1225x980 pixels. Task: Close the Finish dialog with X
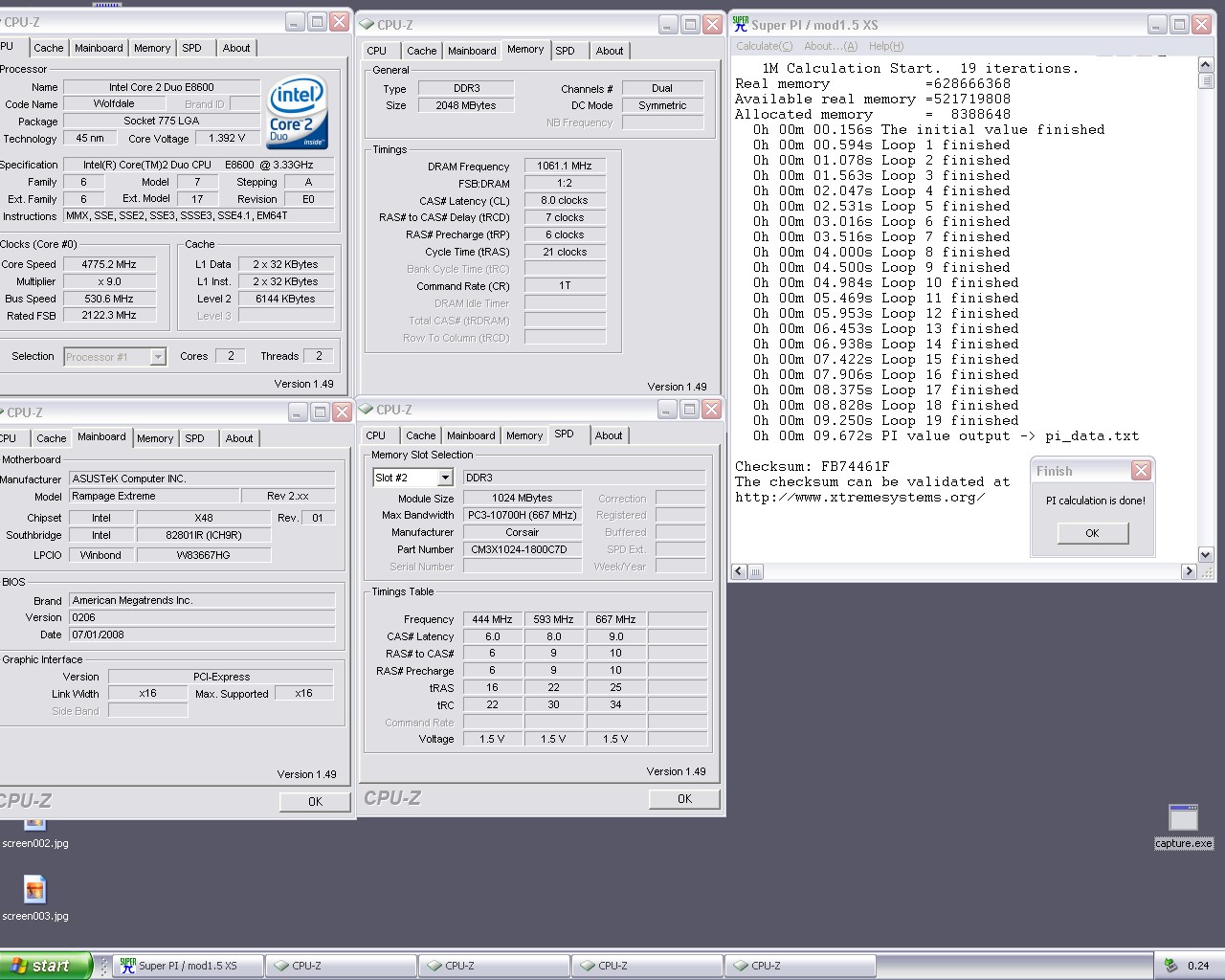pyautogui.click(x=1141, y=471)
